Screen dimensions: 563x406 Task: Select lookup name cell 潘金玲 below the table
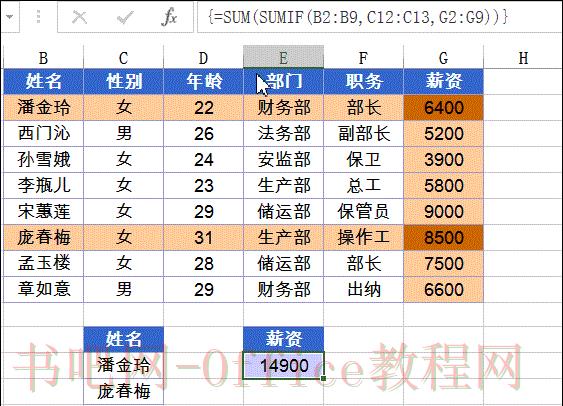coord(124,365)
